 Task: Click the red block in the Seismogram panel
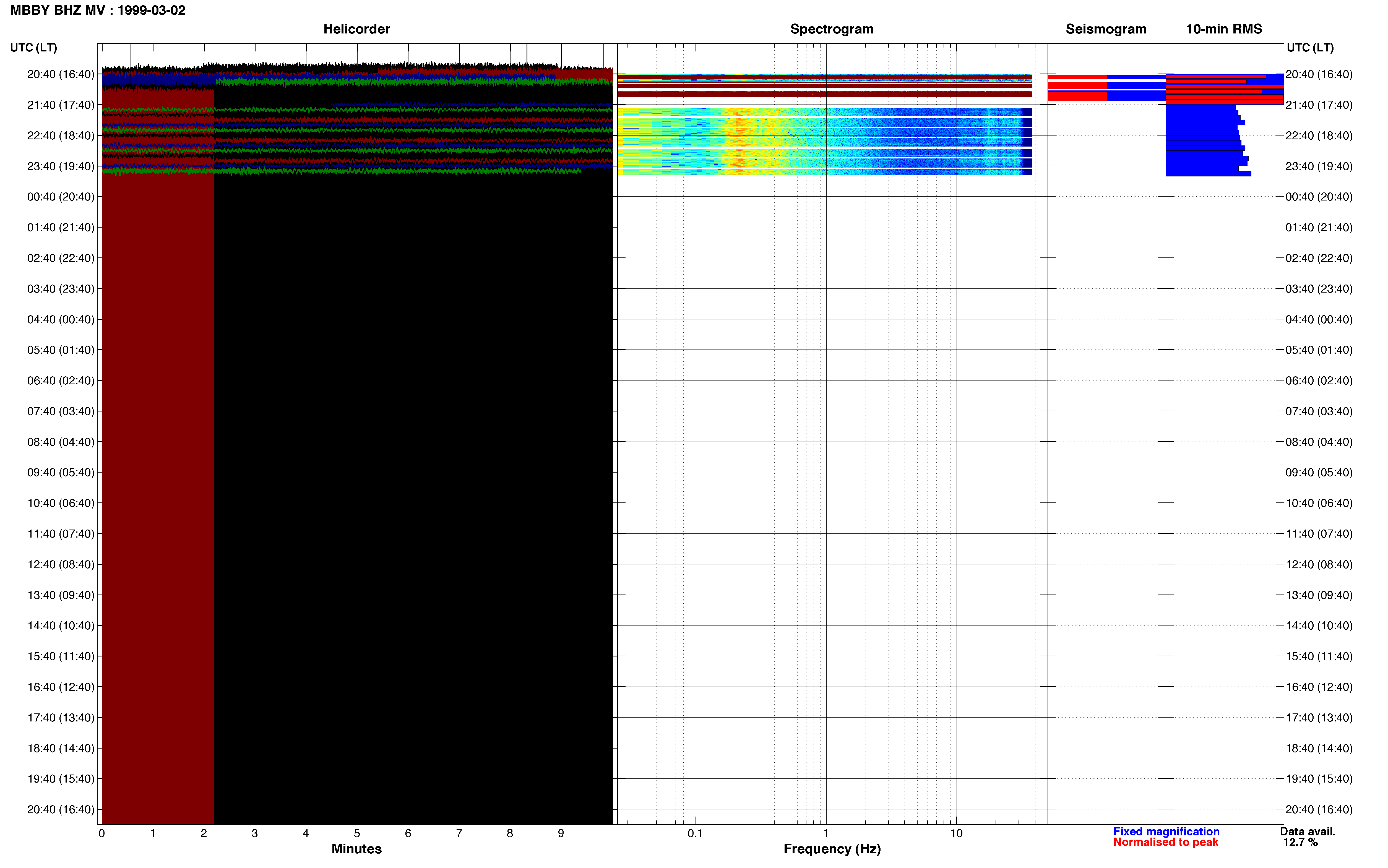[x=1077, y=97]
